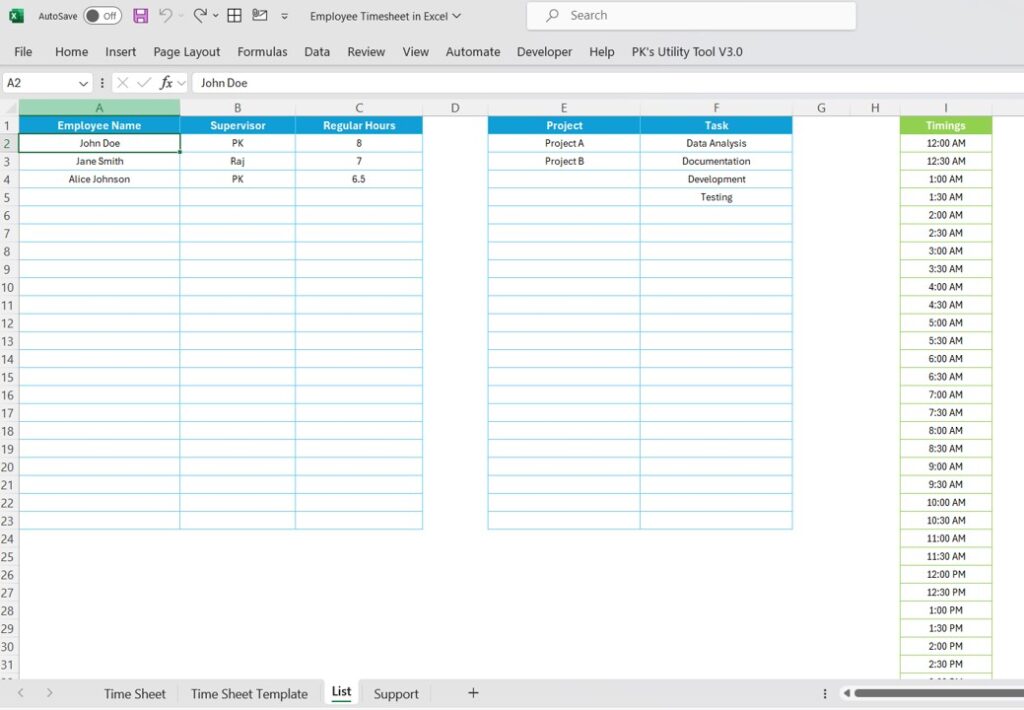The image size is (1024, 710).
Task: Open the File menu
Action: point(23,52)
